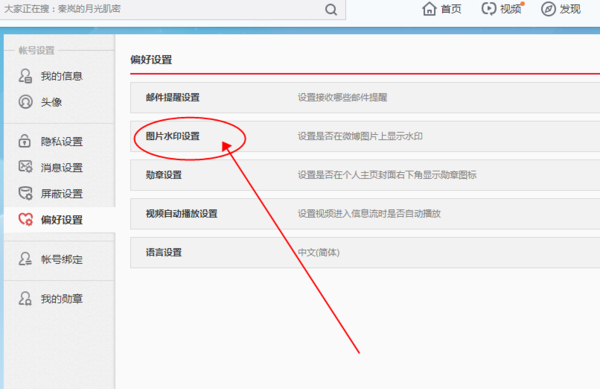Click the 消息设置 envelope icon

26,167
